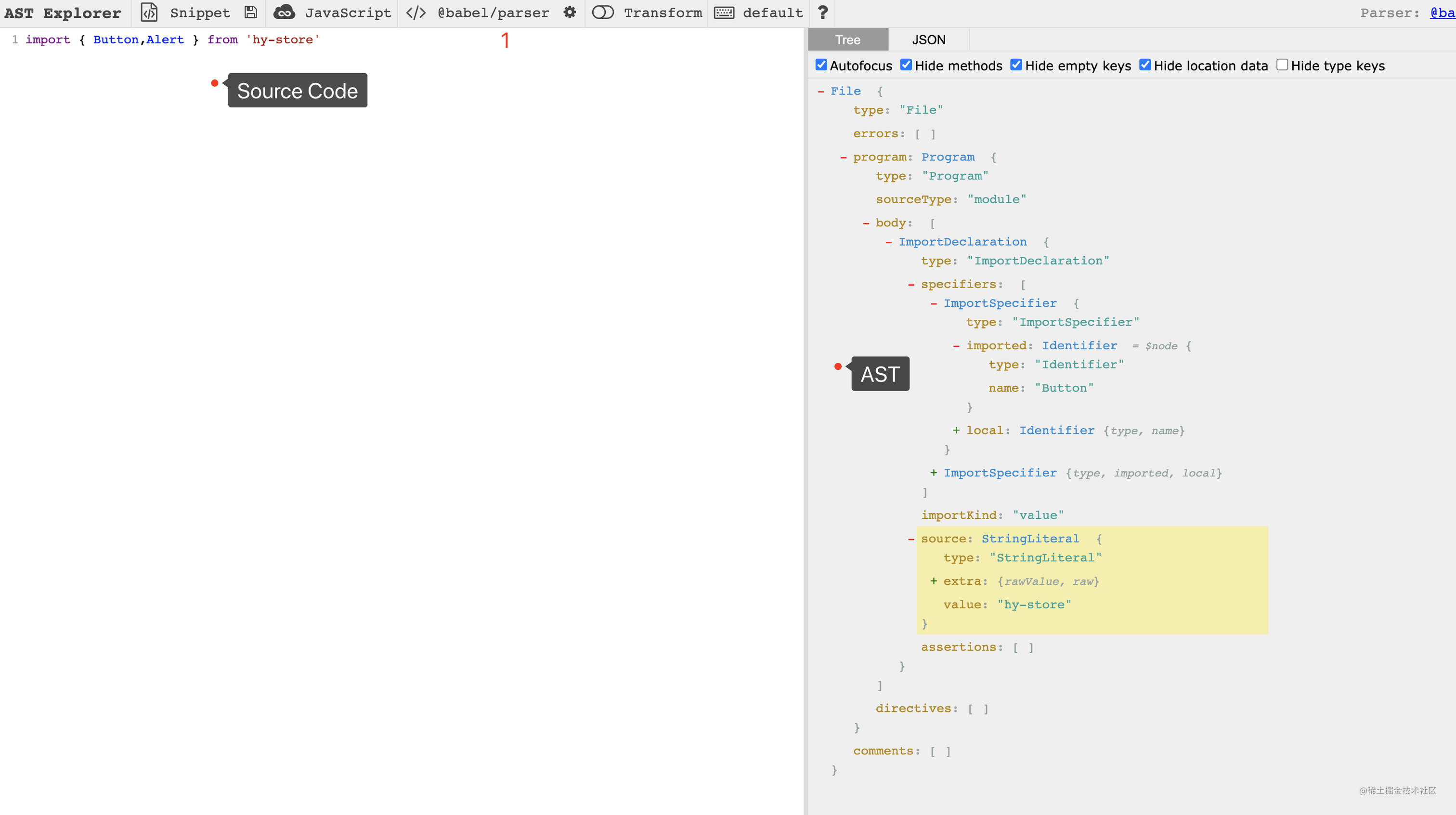Click the comments key
Screen dimensions: 1456x815
(884, 751)
